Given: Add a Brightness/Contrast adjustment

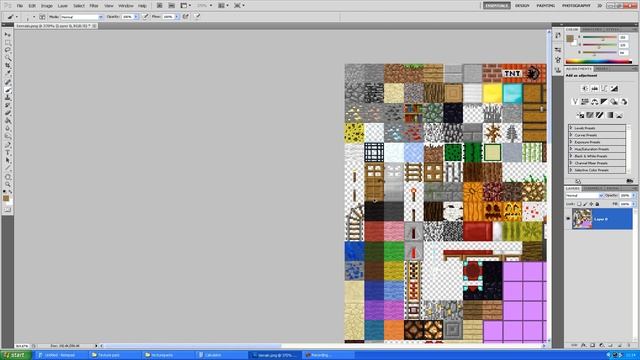Looking at the screenshot, I should (x=584, y=89).
